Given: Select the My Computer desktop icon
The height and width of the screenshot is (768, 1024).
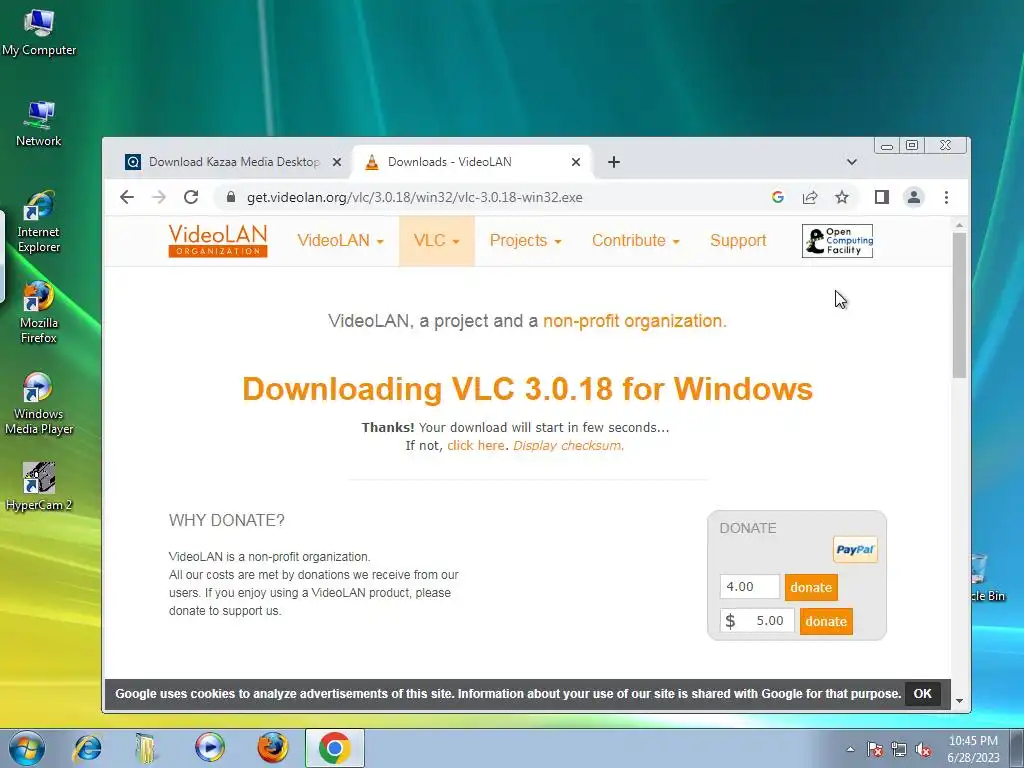Looking at the screenshot, I should point(39,33).
